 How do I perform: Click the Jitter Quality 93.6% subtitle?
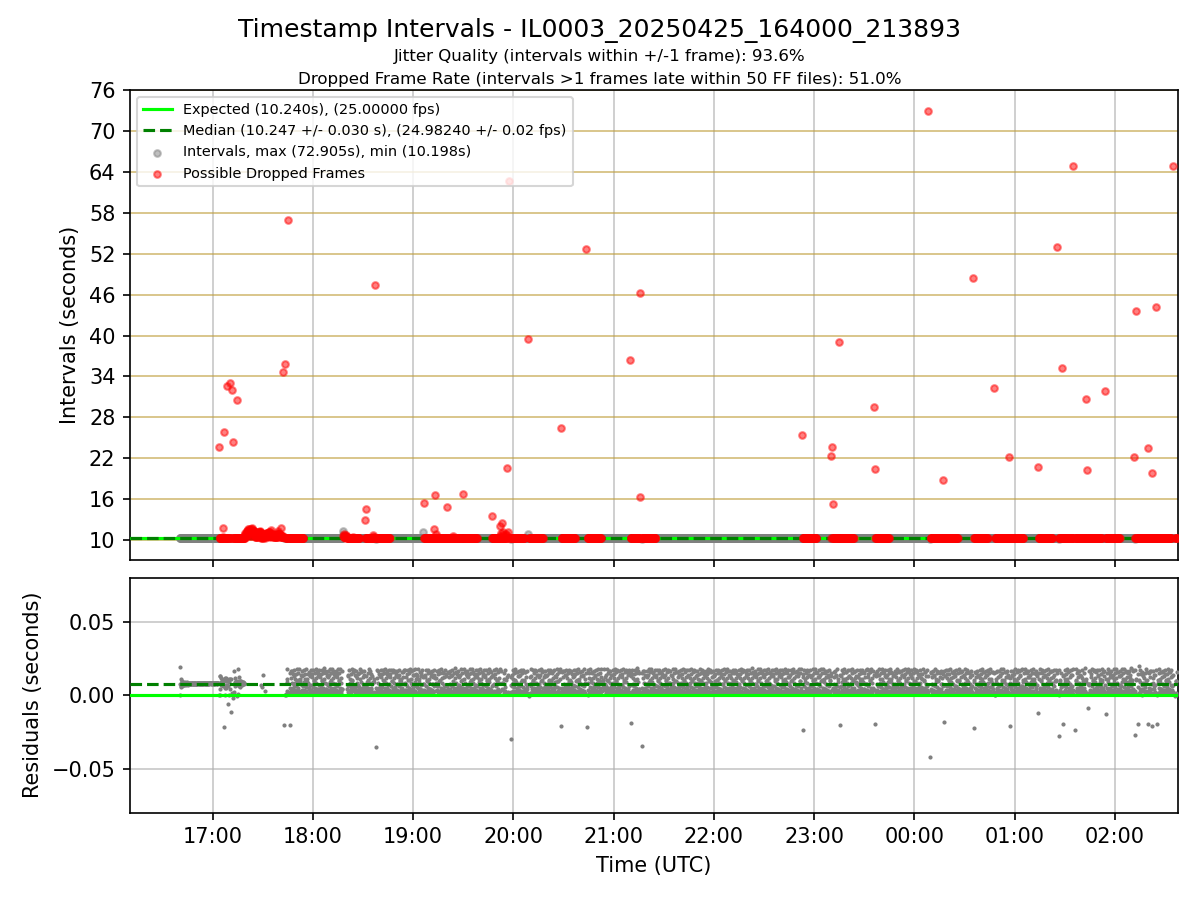click(599, 56)
